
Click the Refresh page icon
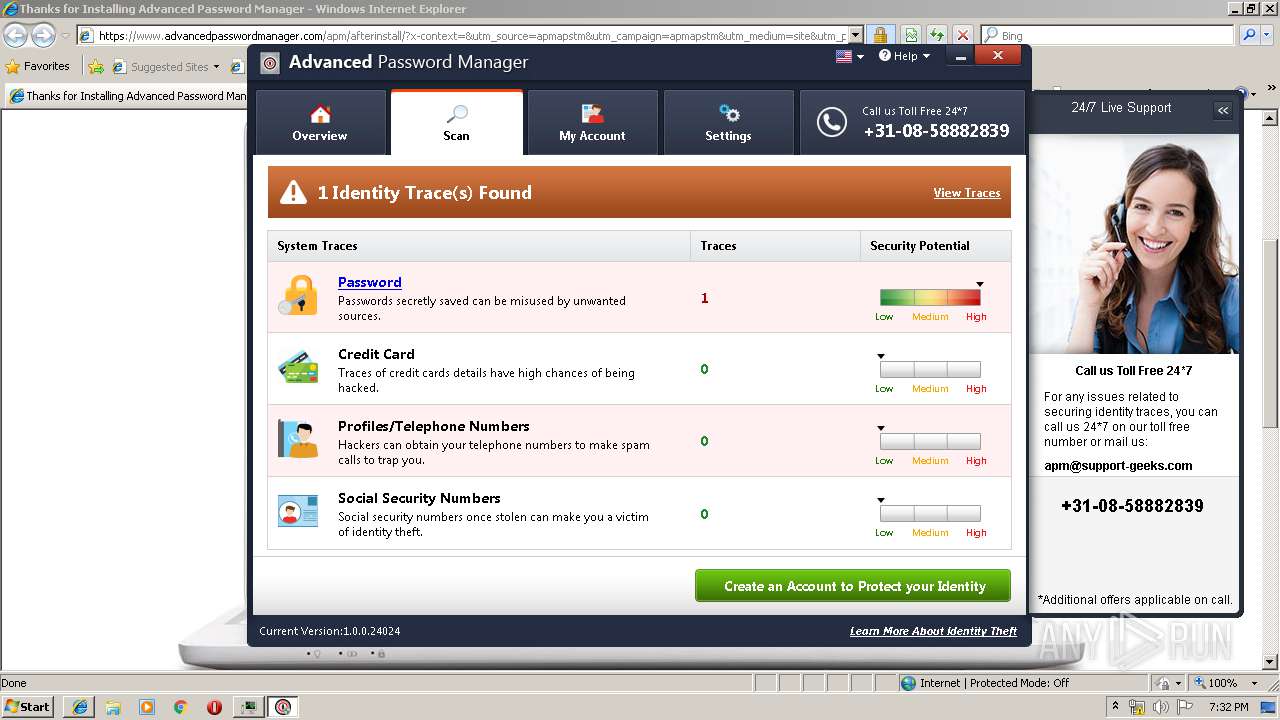tap(937, 35)
